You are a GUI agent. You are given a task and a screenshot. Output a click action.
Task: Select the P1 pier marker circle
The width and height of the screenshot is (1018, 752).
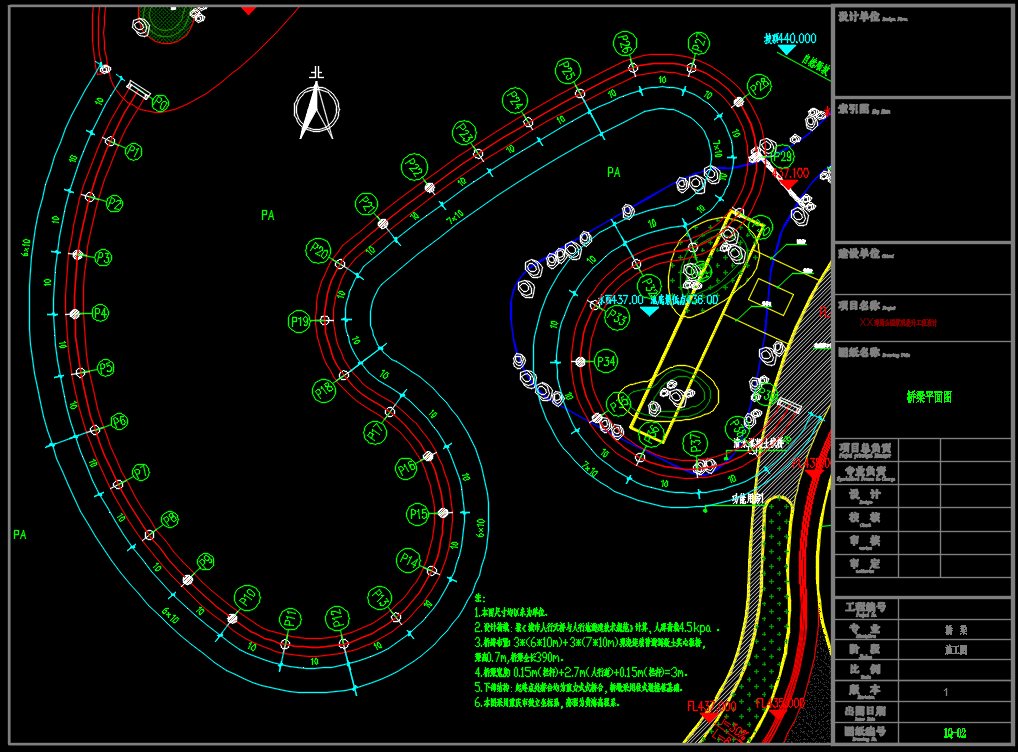pyautogui.click(x=133, y=151)
